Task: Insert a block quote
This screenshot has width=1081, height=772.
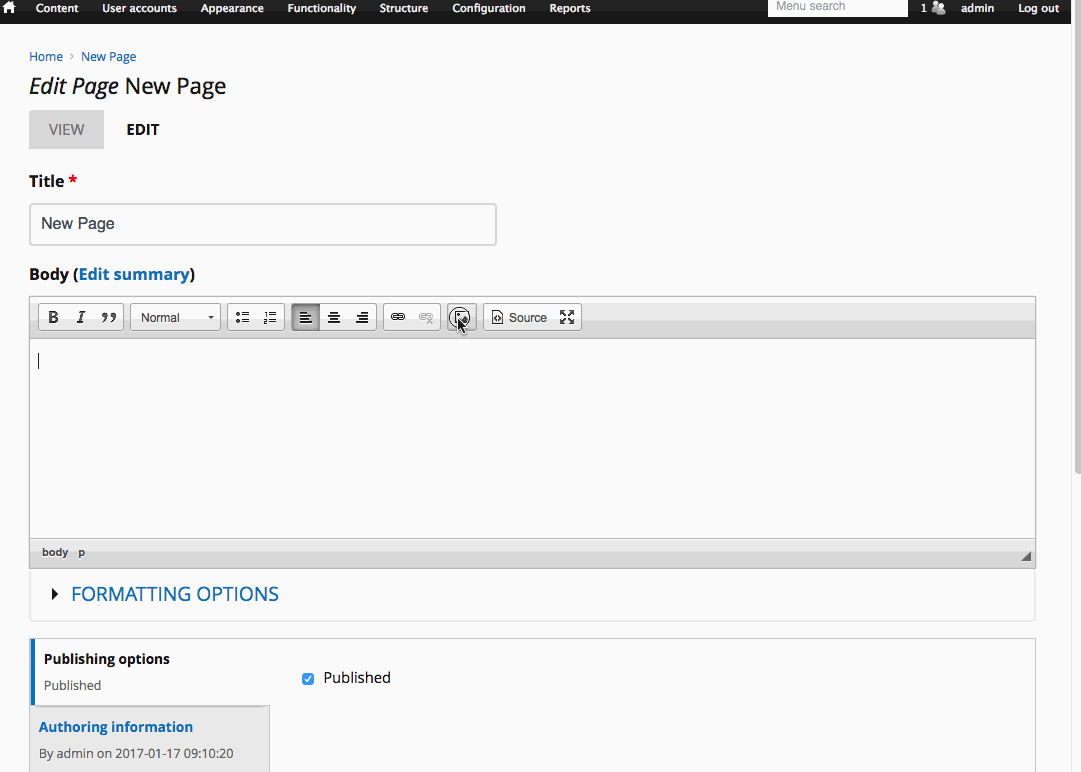Action: 109,317
